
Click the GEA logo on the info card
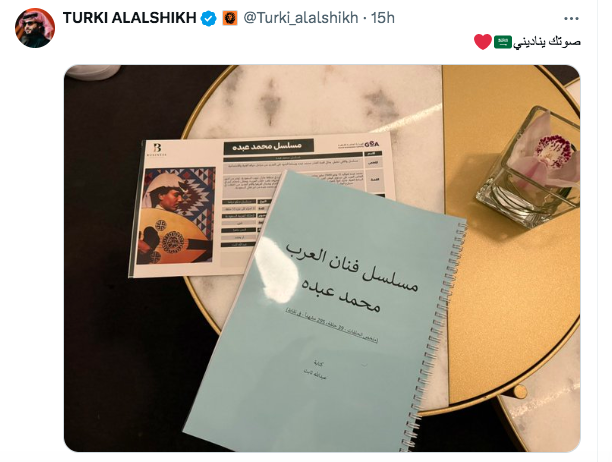click(x=371, y=144)
